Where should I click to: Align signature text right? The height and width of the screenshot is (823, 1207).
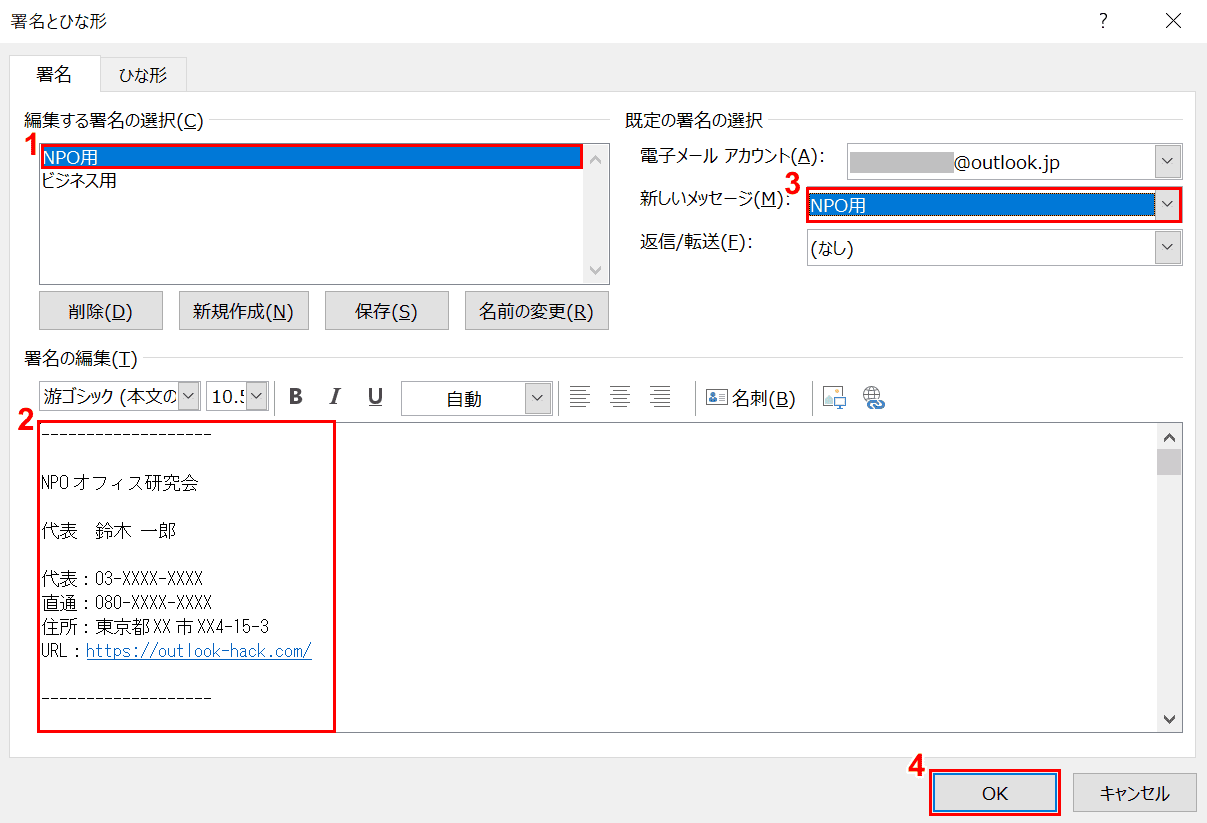(660, 397)
